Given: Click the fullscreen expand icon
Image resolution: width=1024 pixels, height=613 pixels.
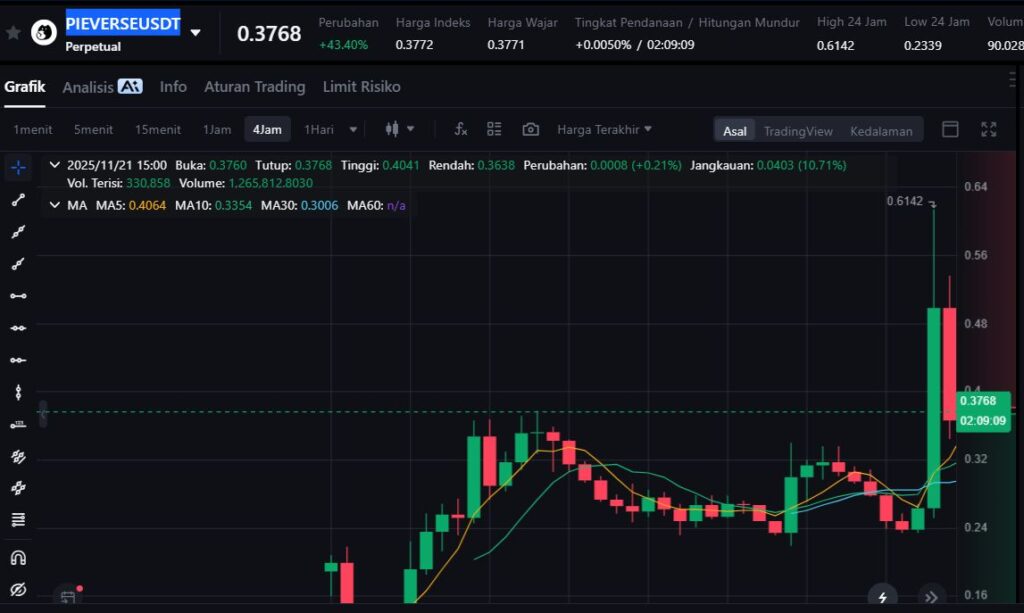Looking at the screenshot, I should (988, 129).
